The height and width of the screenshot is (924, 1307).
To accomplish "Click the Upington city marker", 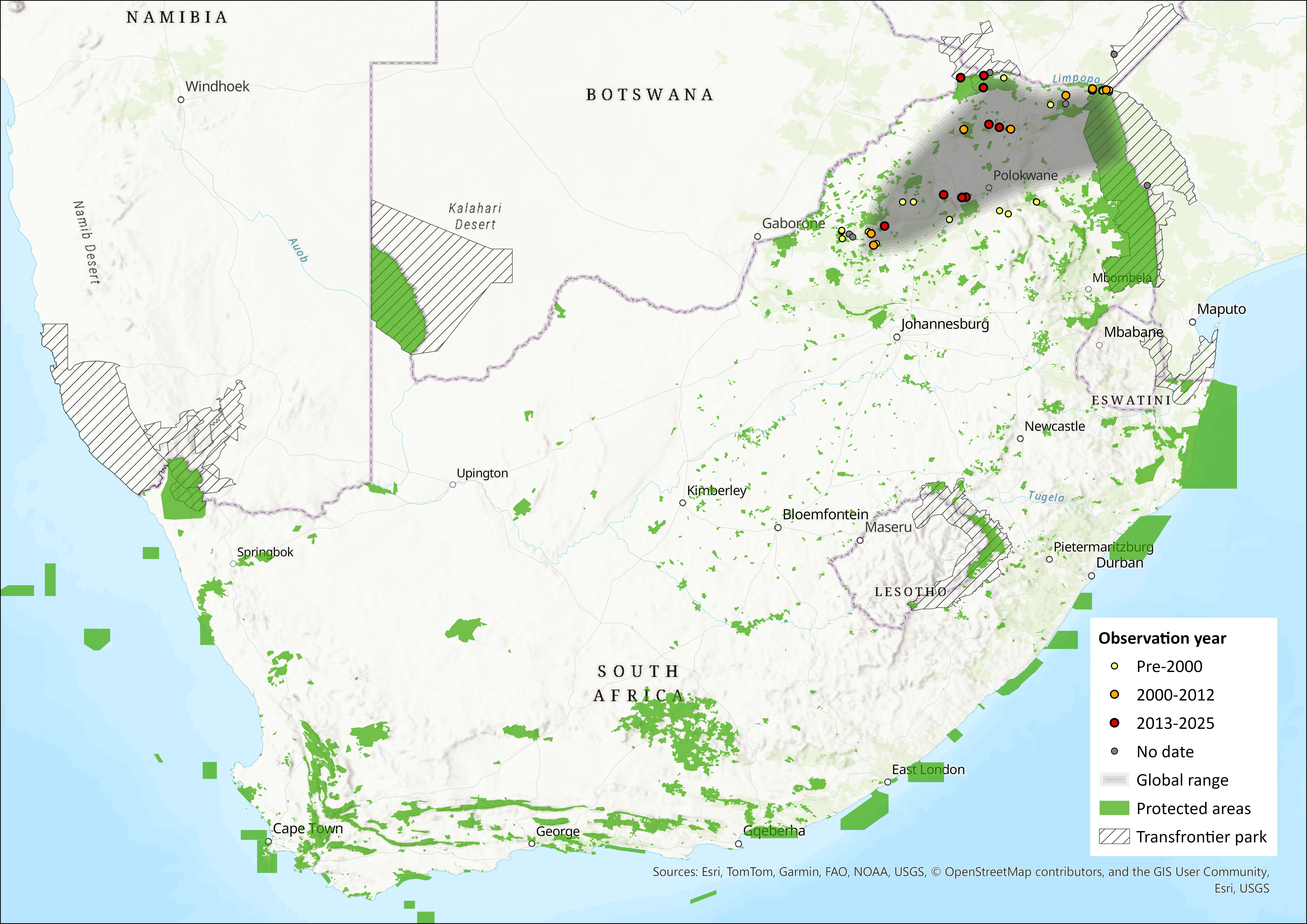I will (x=452, y=484).
